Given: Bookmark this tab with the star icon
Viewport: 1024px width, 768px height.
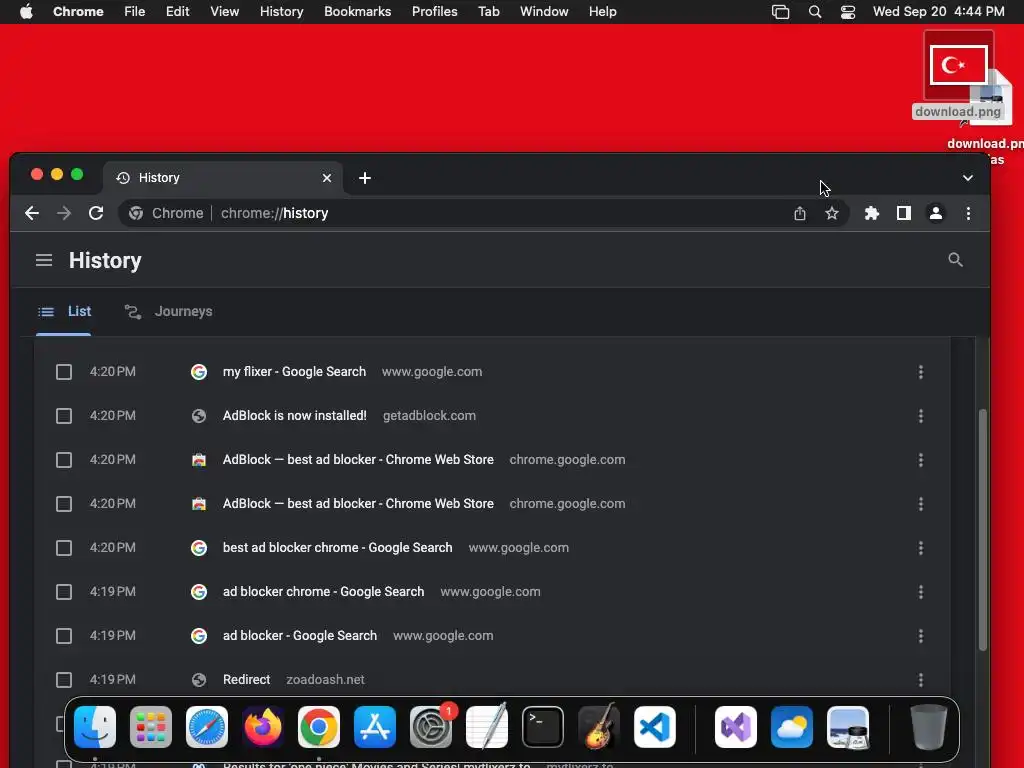Looking at the screenshot, I should point(831,214).
